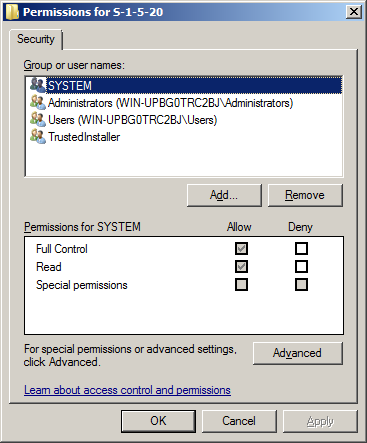
Task: Click the Remove button
Action: pyautogui.click(x=305, y=195)
